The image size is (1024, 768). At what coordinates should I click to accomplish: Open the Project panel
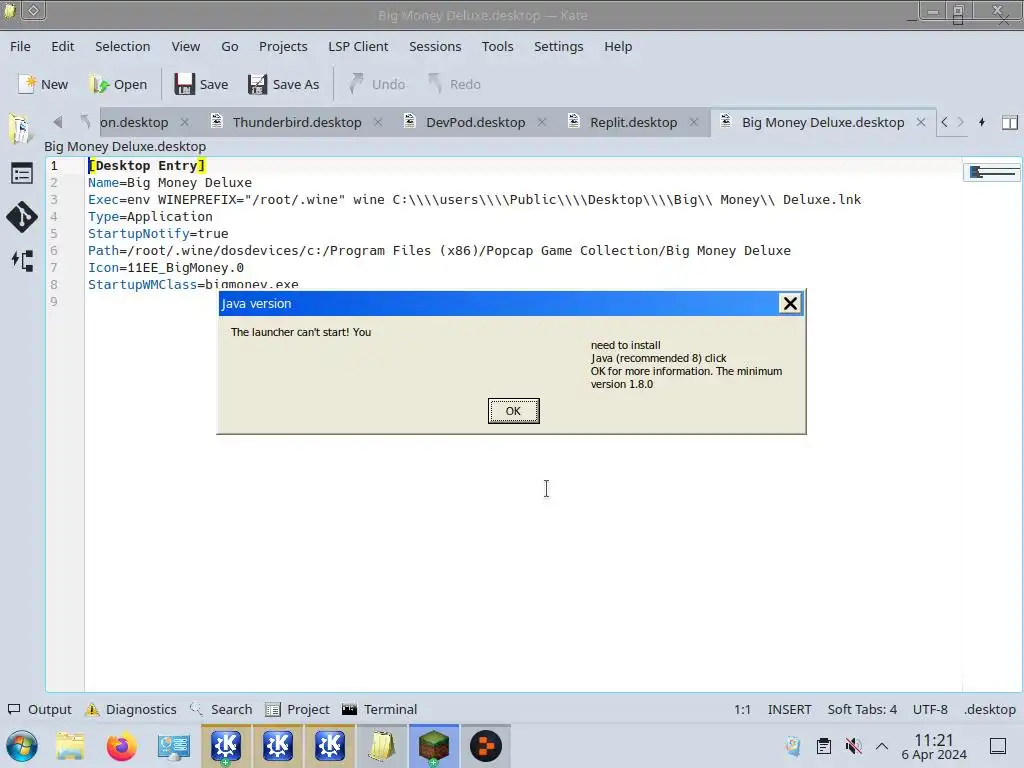[x=297, y=709]
